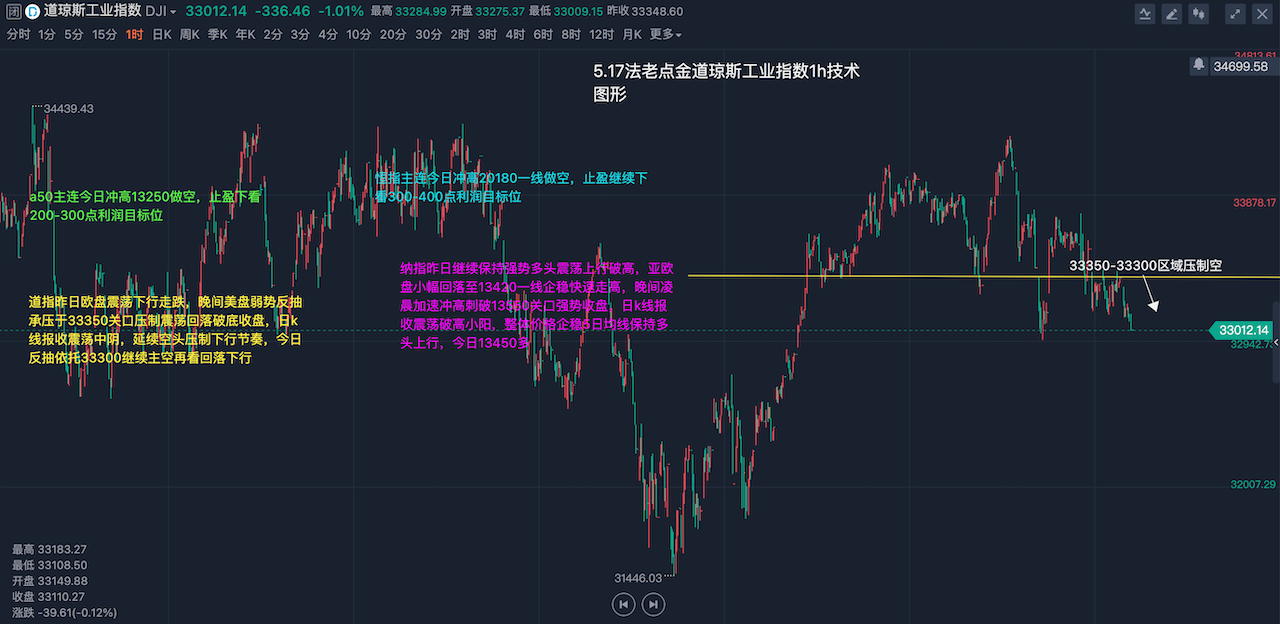1280x624 pixels.
Task: Choose the 30分 interval
Action: point(428,35)
